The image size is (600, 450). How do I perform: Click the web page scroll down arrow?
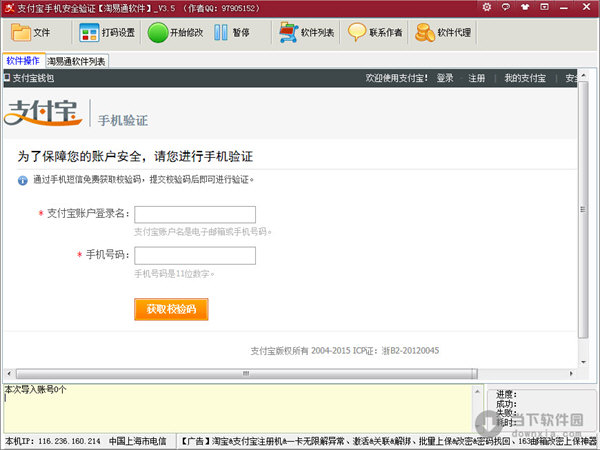tap(583, 362)
